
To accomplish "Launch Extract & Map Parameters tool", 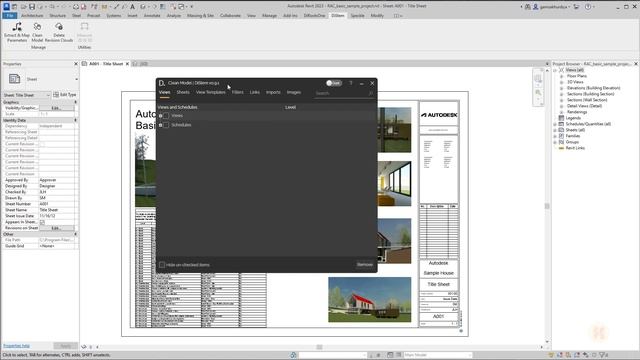I will pos(17,32).
